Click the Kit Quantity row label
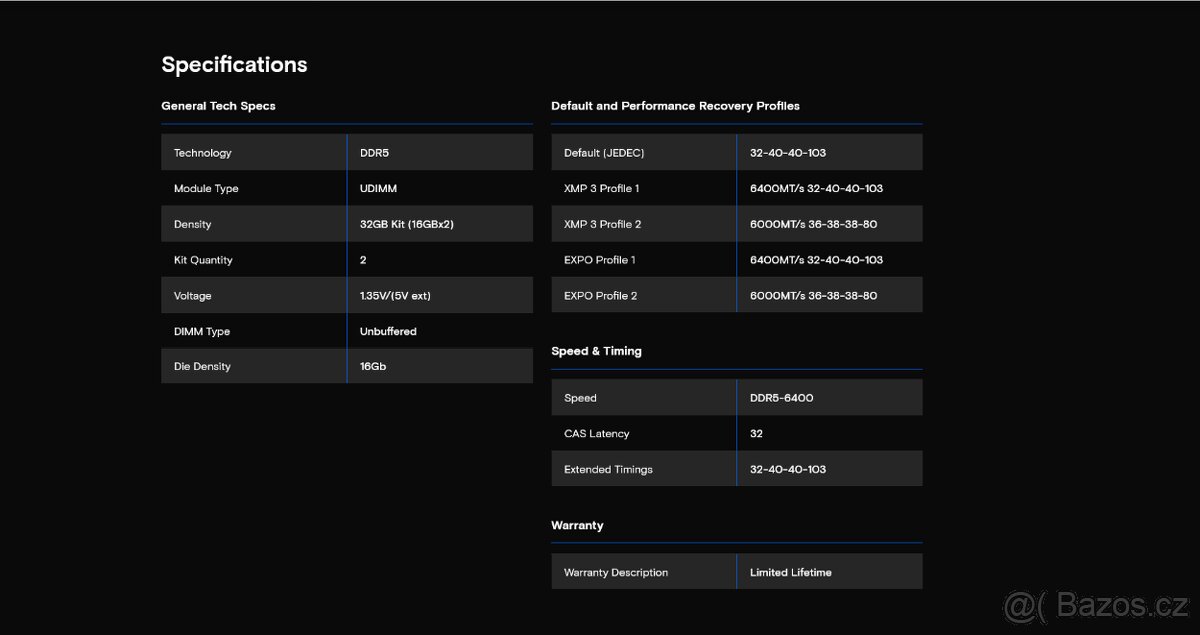The image size is (1200, 635). [203, 260]
